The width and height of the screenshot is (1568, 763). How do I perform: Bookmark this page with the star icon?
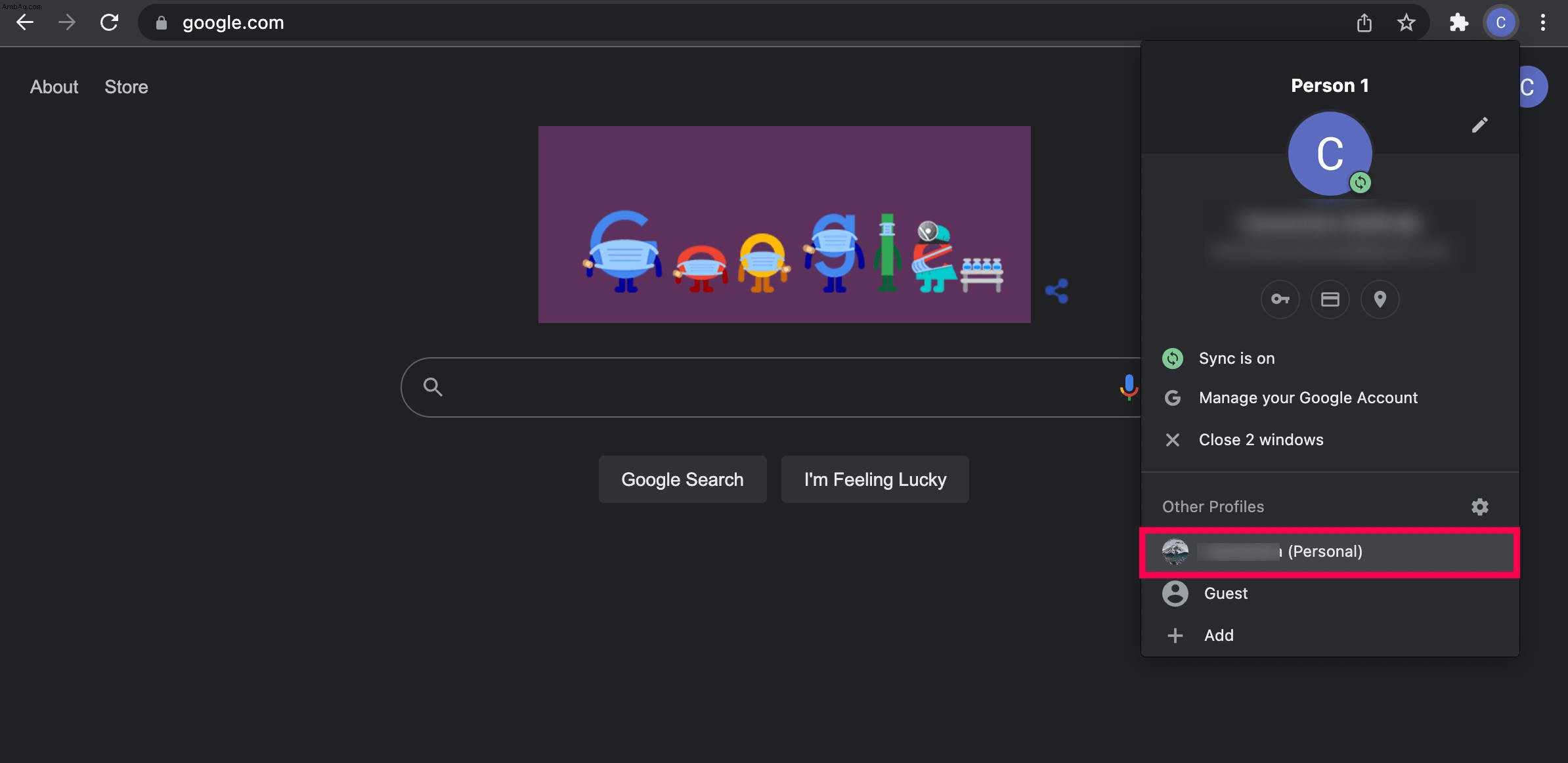1406,23
